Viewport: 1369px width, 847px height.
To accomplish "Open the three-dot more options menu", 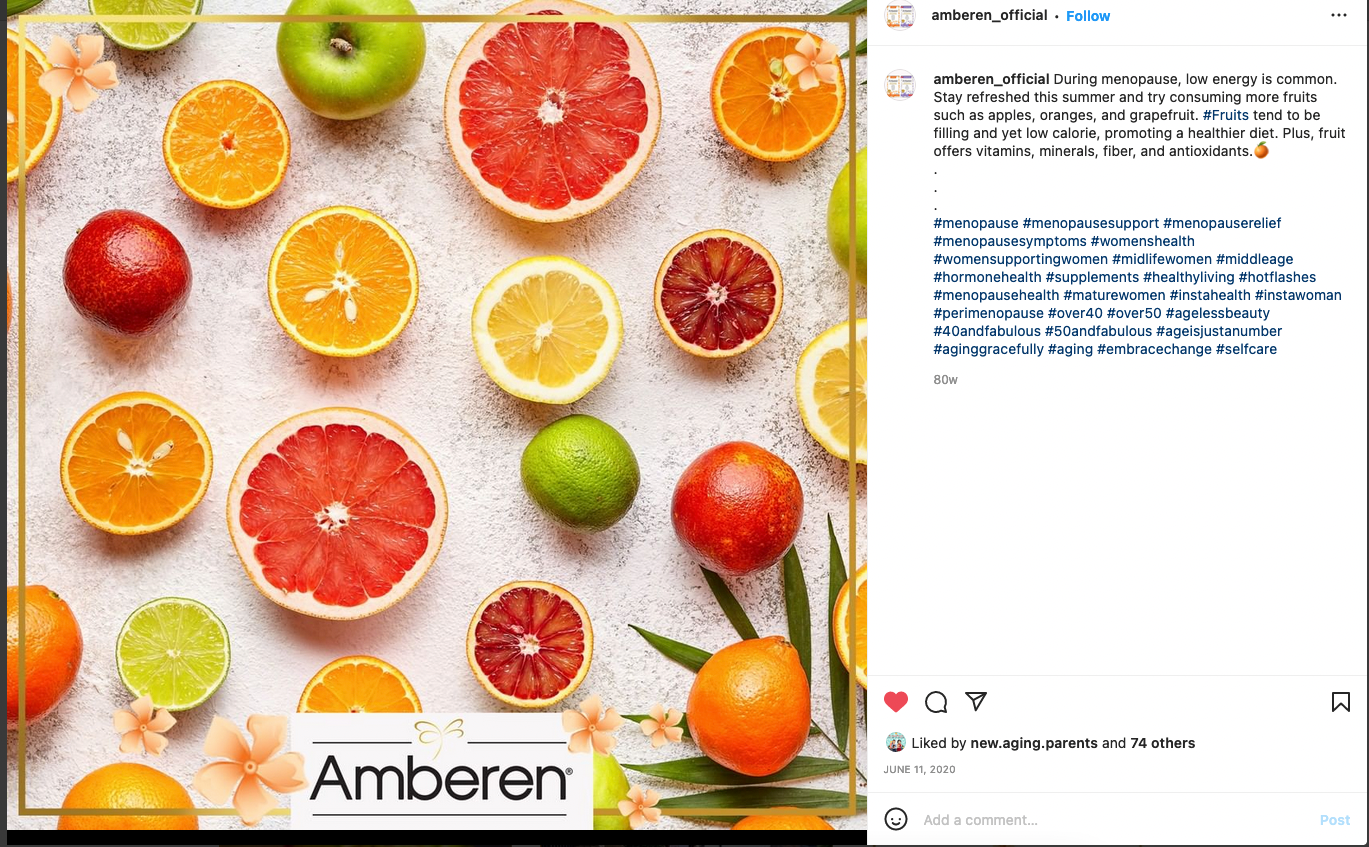I will tap(1339, 16).
